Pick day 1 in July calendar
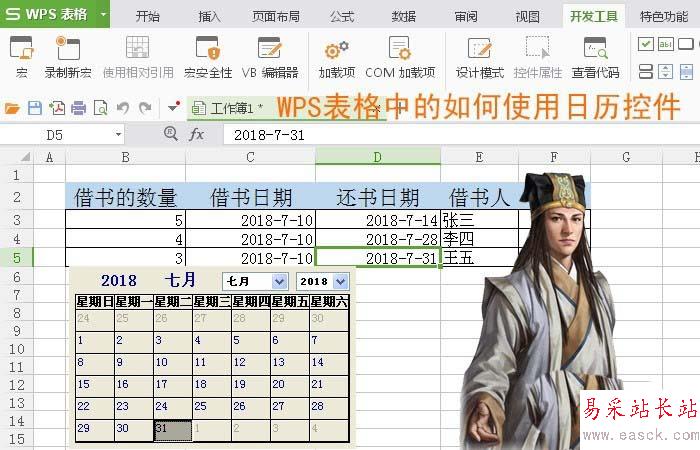 (x=95, y=342)
